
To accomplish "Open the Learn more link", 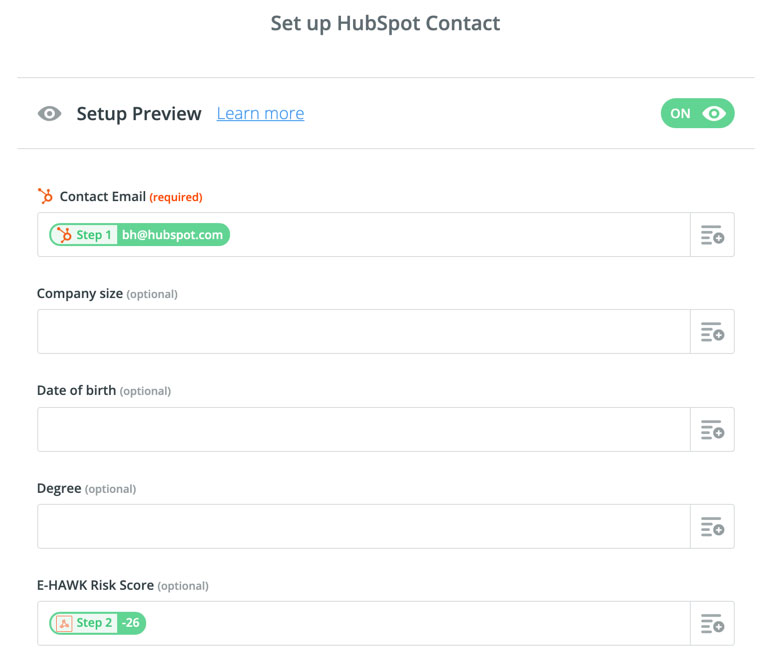I will (x=260, y=114).
